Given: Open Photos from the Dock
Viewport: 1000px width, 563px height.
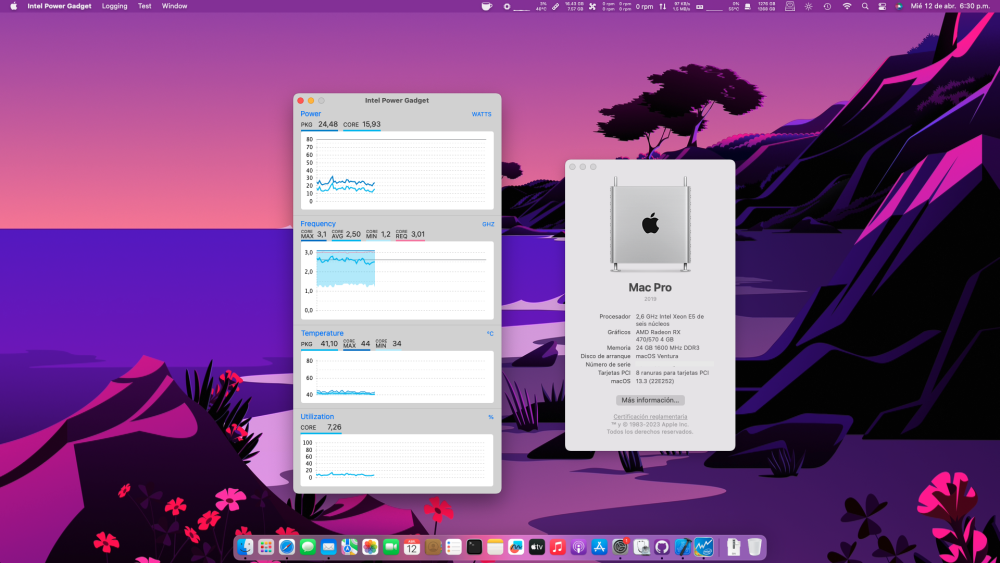Looking at the screenshot, I should 370,547.
